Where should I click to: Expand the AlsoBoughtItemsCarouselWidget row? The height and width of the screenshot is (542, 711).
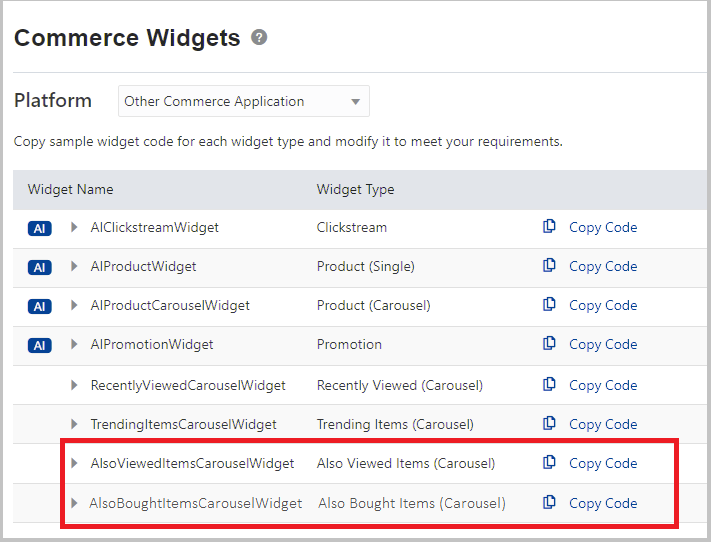[74, 503]
